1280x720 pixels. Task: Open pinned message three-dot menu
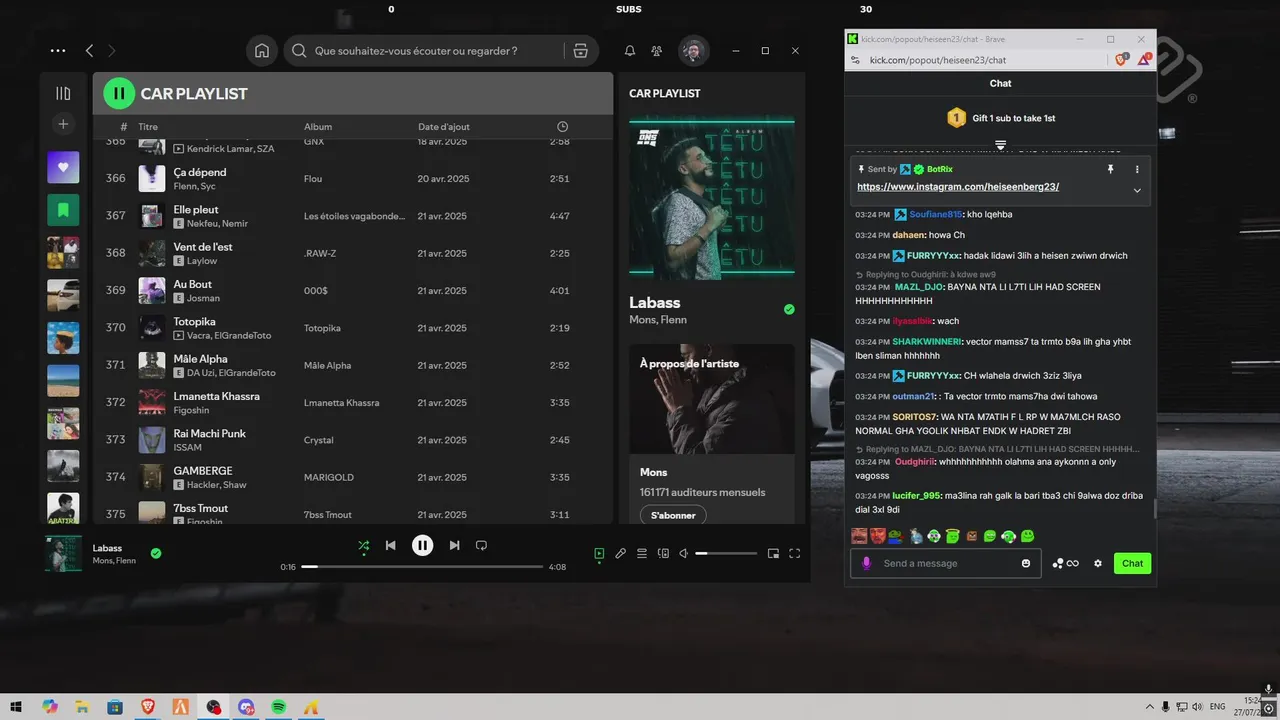pos(1137,170)
